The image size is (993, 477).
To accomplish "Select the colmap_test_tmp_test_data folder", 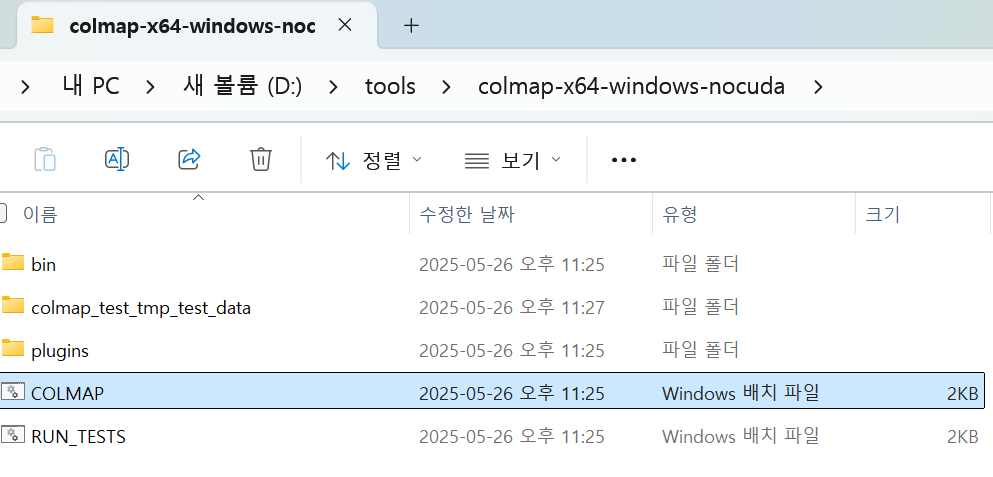I will 140,308.
